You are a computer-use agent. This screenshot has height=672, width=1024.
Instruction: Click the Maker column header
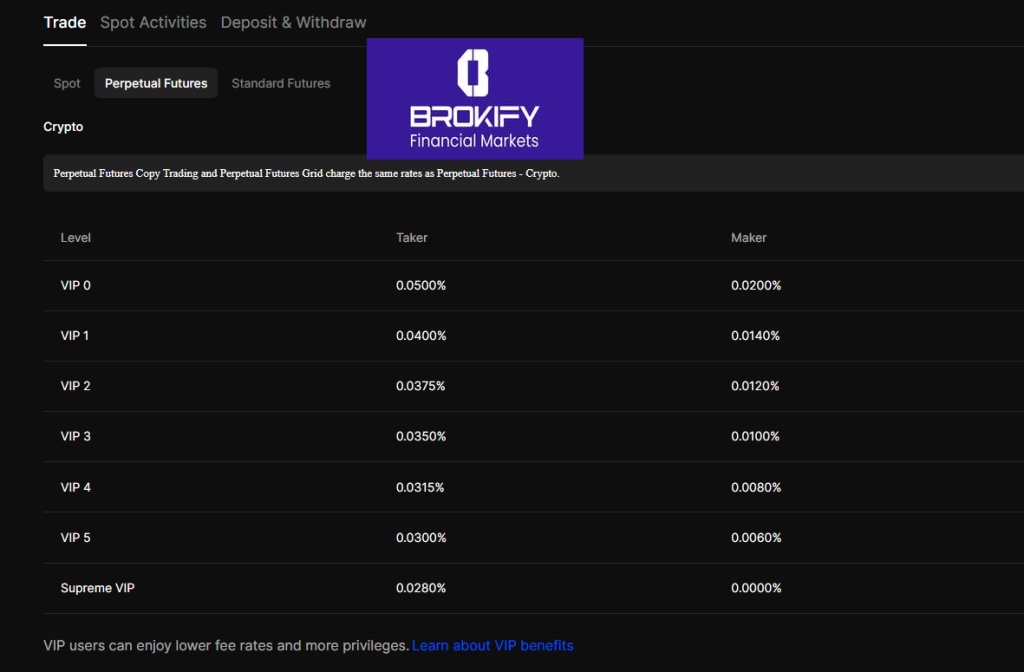click(749, 237)
